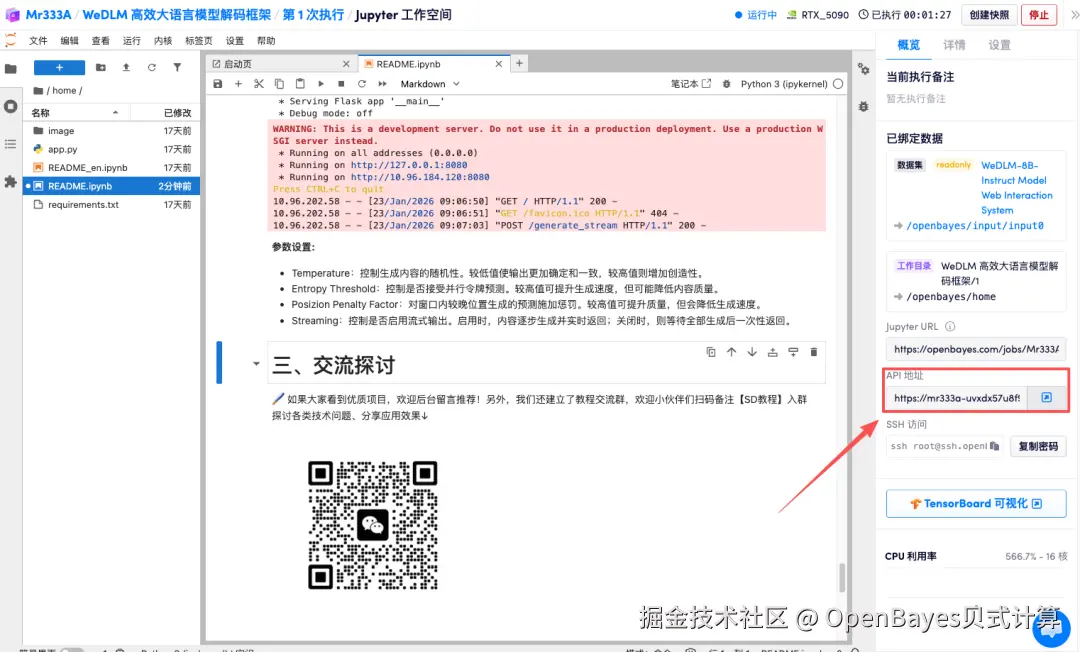Viewport: 1080px width, 652px height.
Task: Open the 编辑 menu
Action: pos(69,41)
